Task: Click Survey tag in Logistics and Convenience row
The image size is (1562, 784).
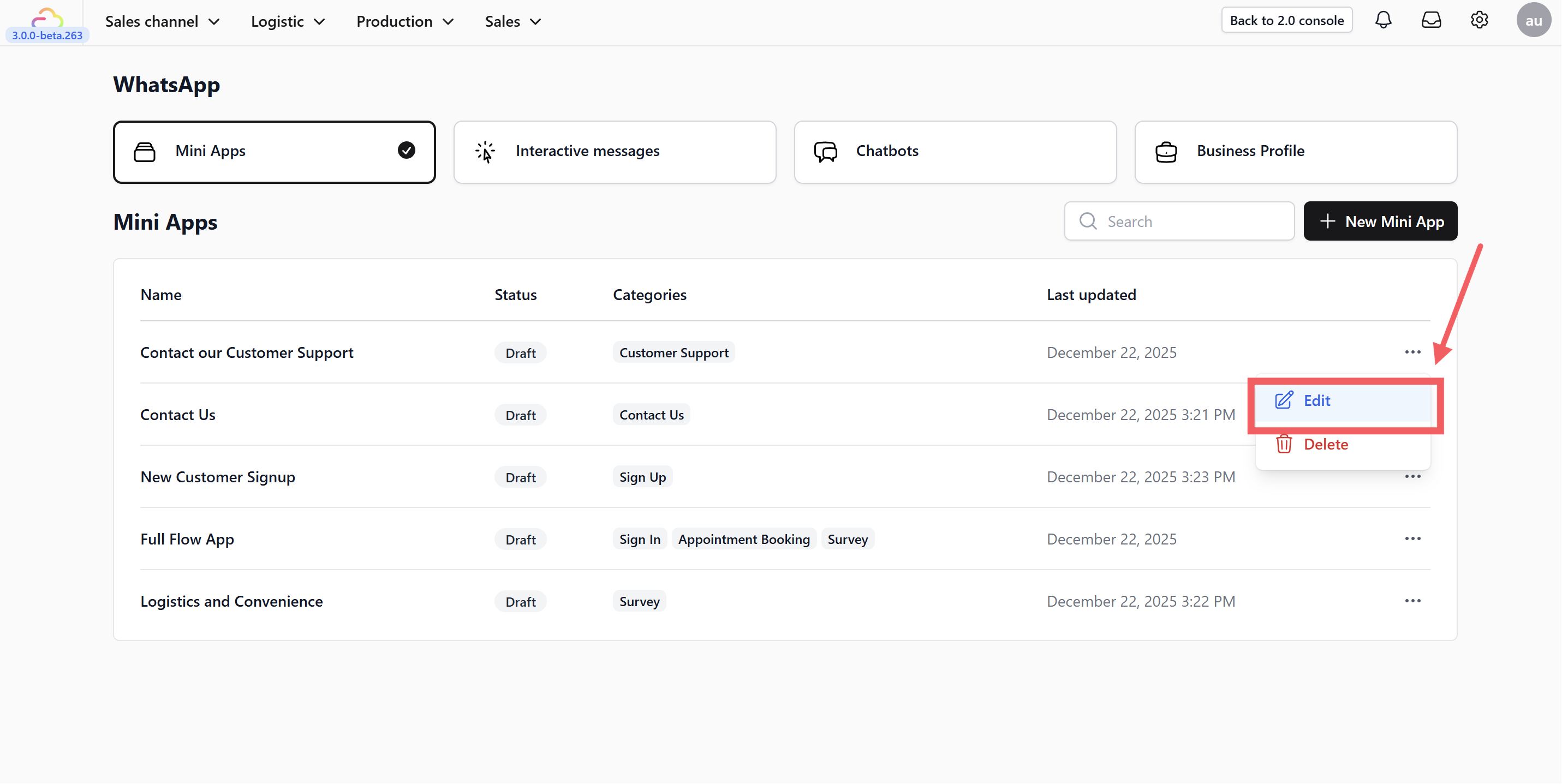Action: [639, 601]
